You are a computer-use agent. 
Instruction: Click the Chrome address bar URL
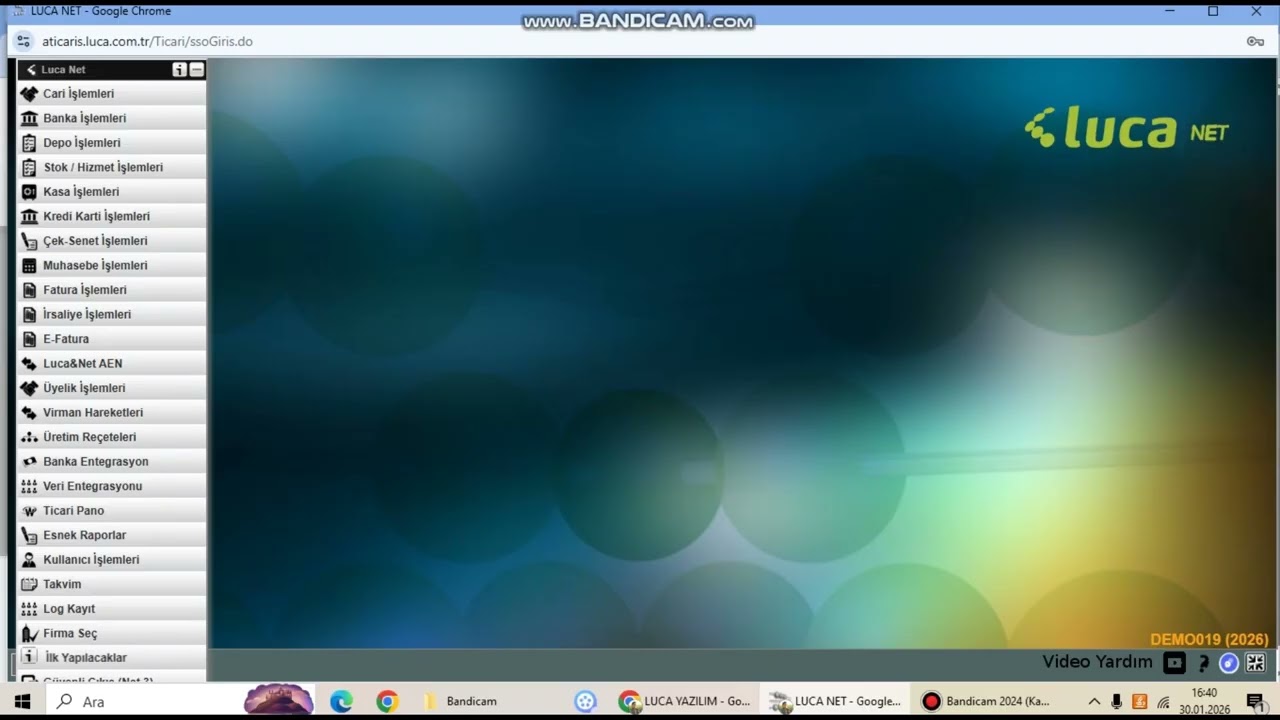click(147, 42)
